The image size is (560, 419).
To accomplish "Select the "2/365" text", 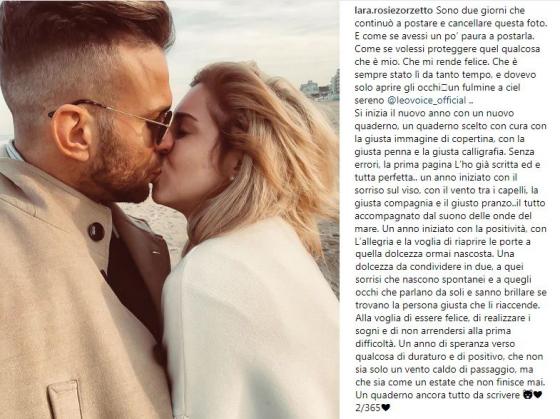I will point(368,408).
